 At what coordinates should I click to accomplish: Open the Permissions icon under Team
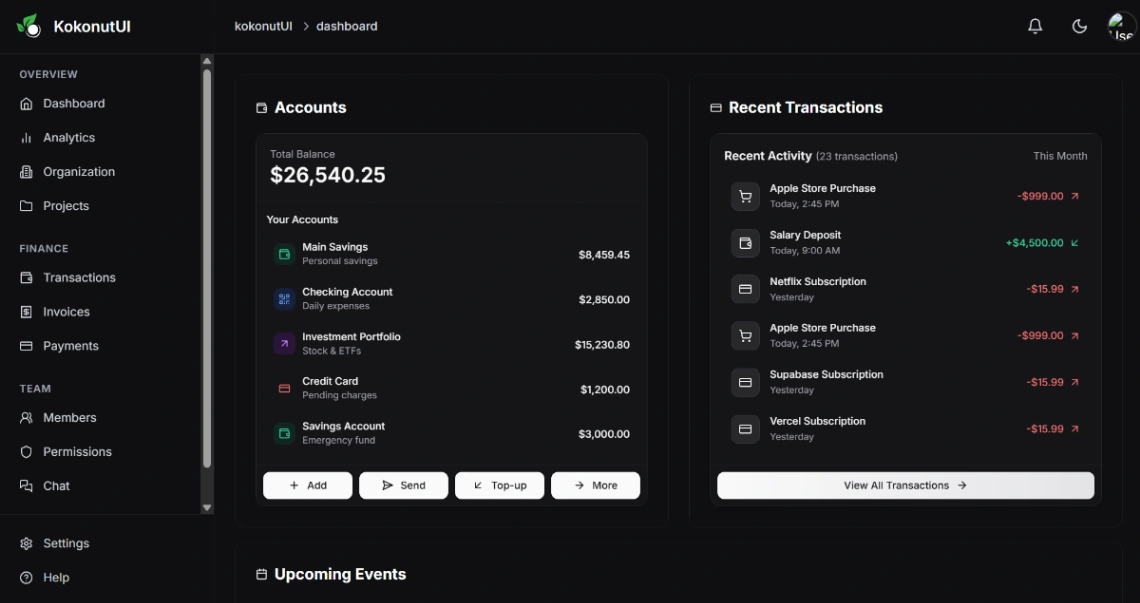pyautogui.click(x=27, y=451)
